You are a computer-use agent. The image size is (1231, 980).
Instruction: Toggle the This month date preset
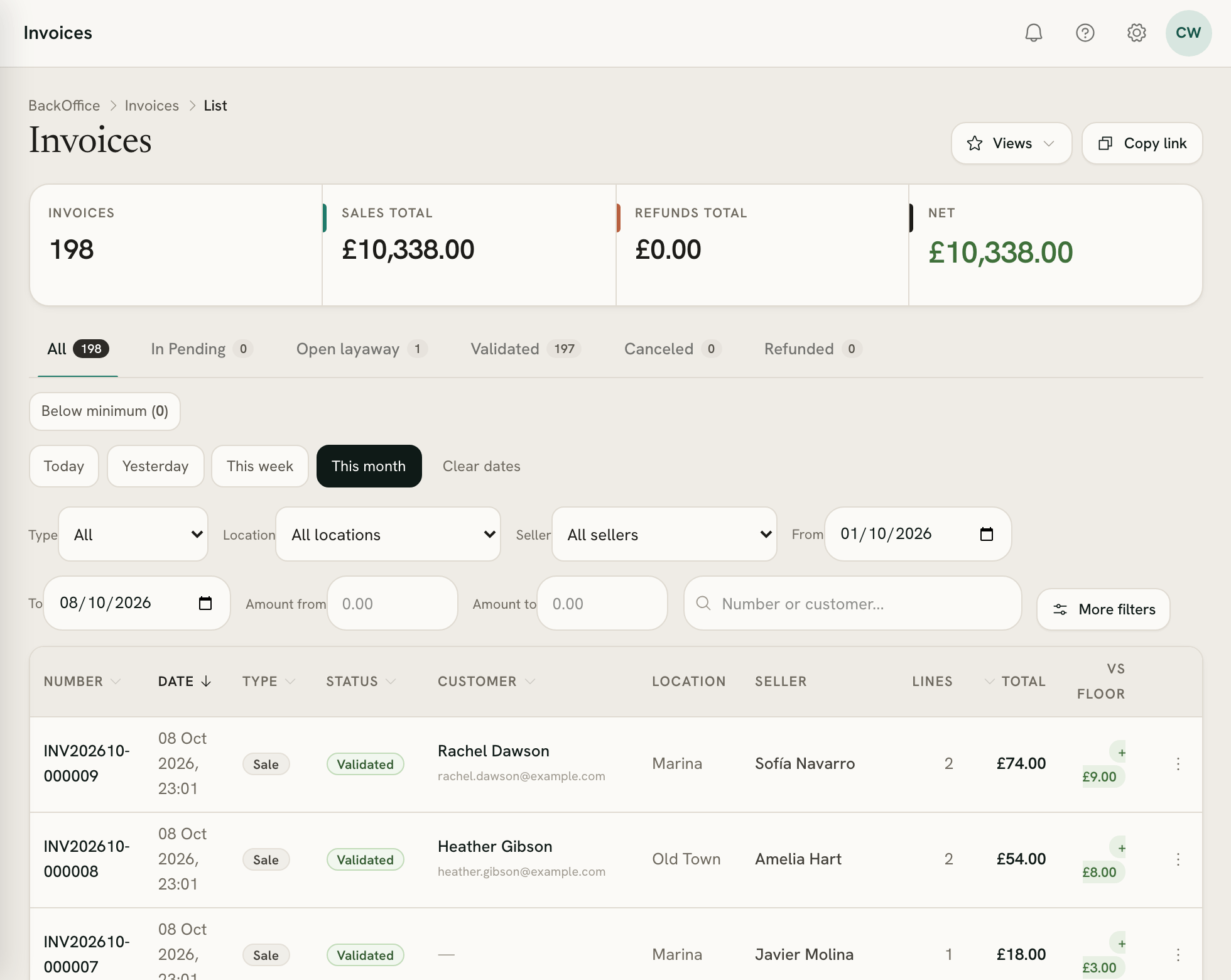369,466
